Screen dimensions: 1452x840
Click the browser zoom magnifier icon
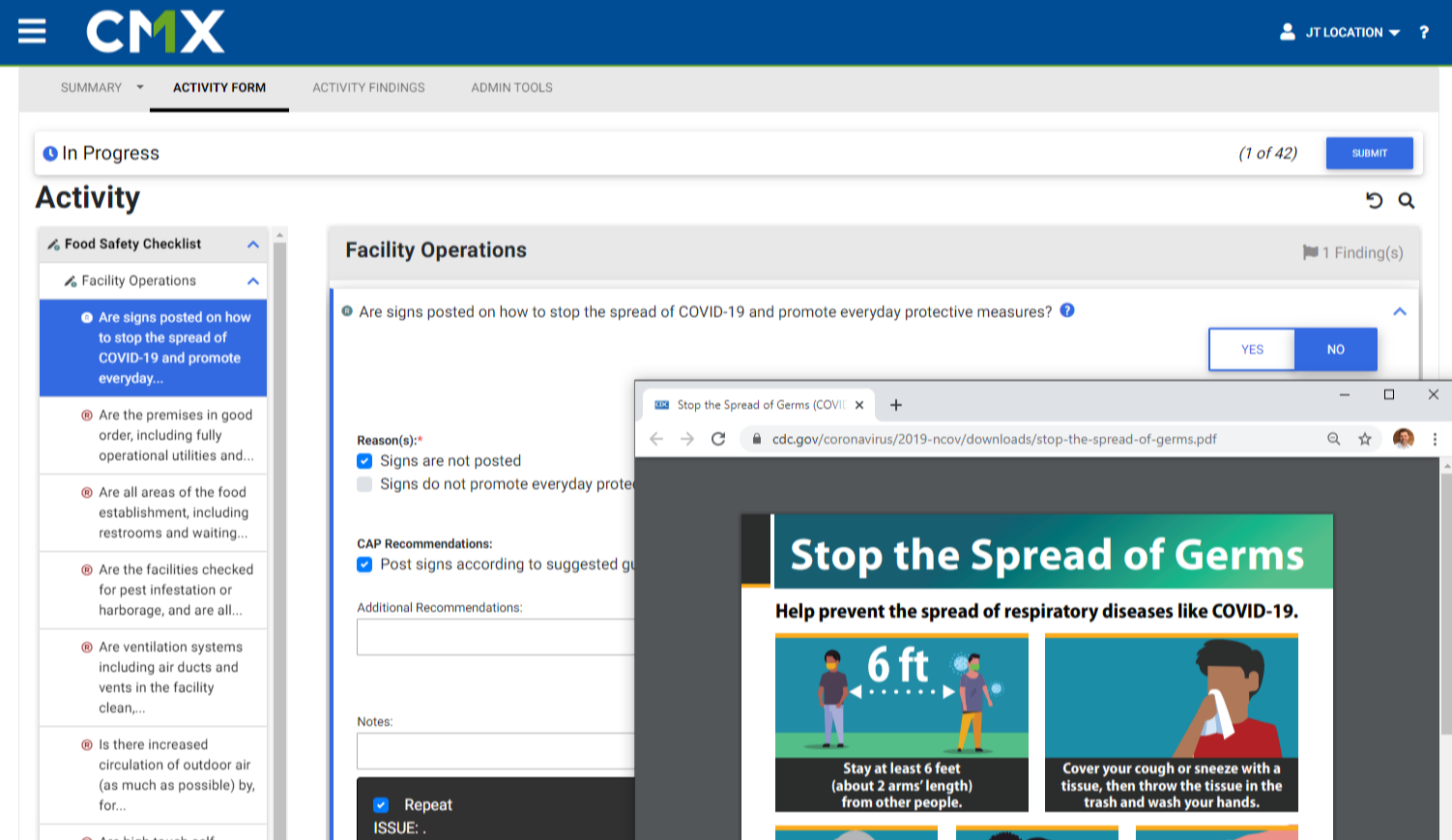tap(1334, 439)
